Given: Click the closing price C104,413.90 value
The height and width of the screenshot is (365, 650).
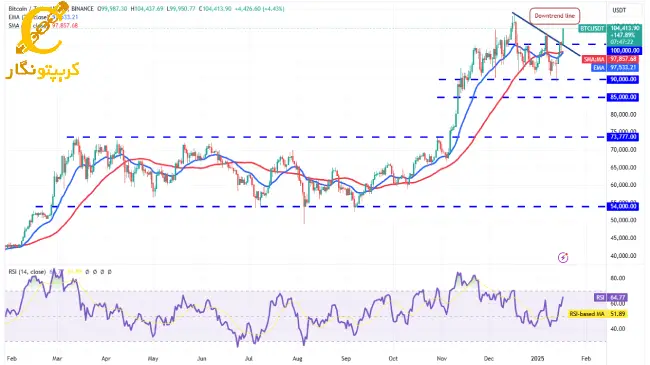Looking at the screenshot, I should (215, 8).
